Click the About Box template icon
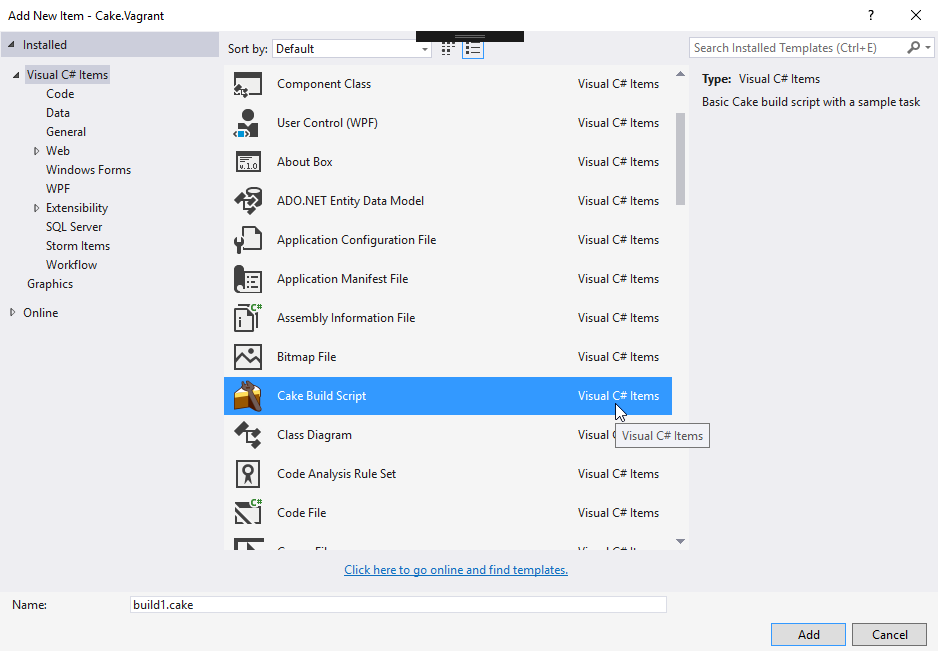 tap(248, 162)
